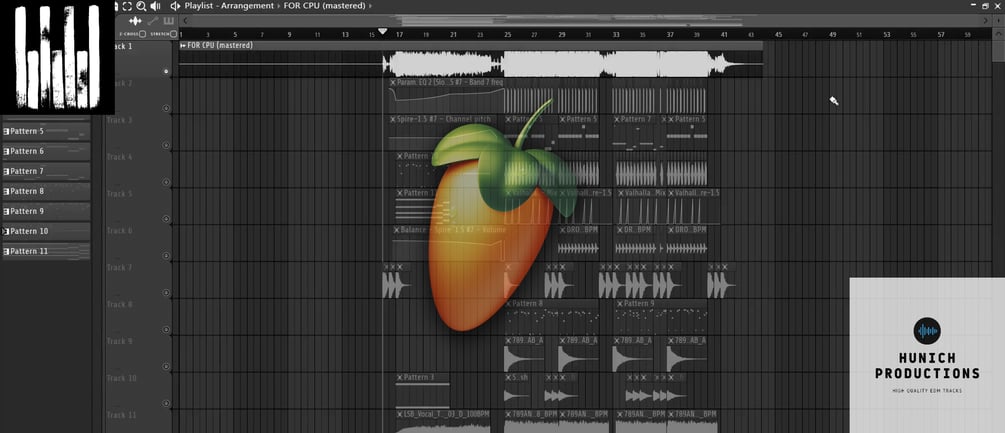The image size is (1005, 433).
Task: Toggle the Track 10 mute switch
Action: [167, 404]
